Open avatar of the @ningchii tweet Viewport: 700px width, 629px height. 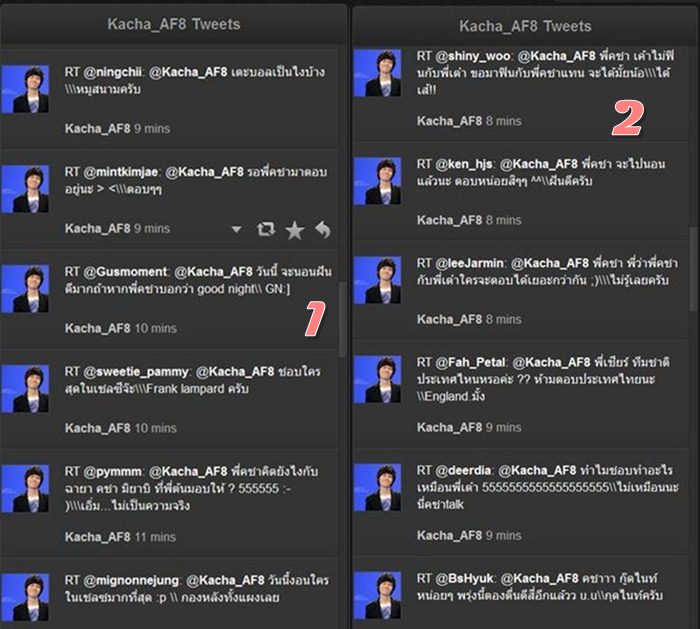coord(25,89)
